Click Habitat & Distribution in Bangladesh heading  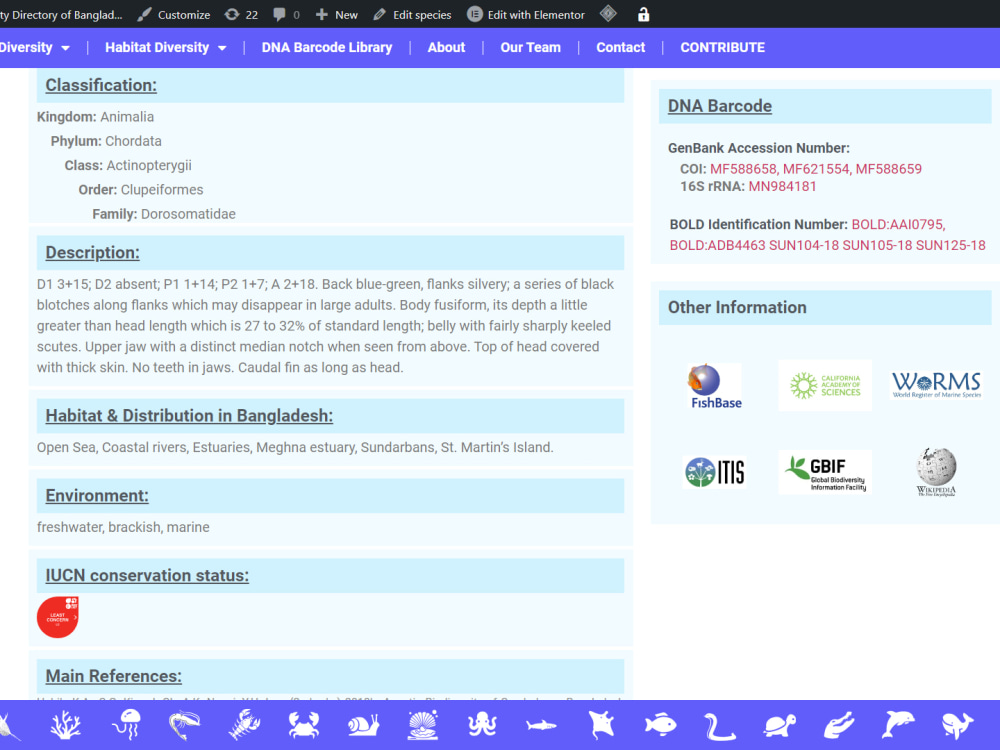tap(189, 415)
